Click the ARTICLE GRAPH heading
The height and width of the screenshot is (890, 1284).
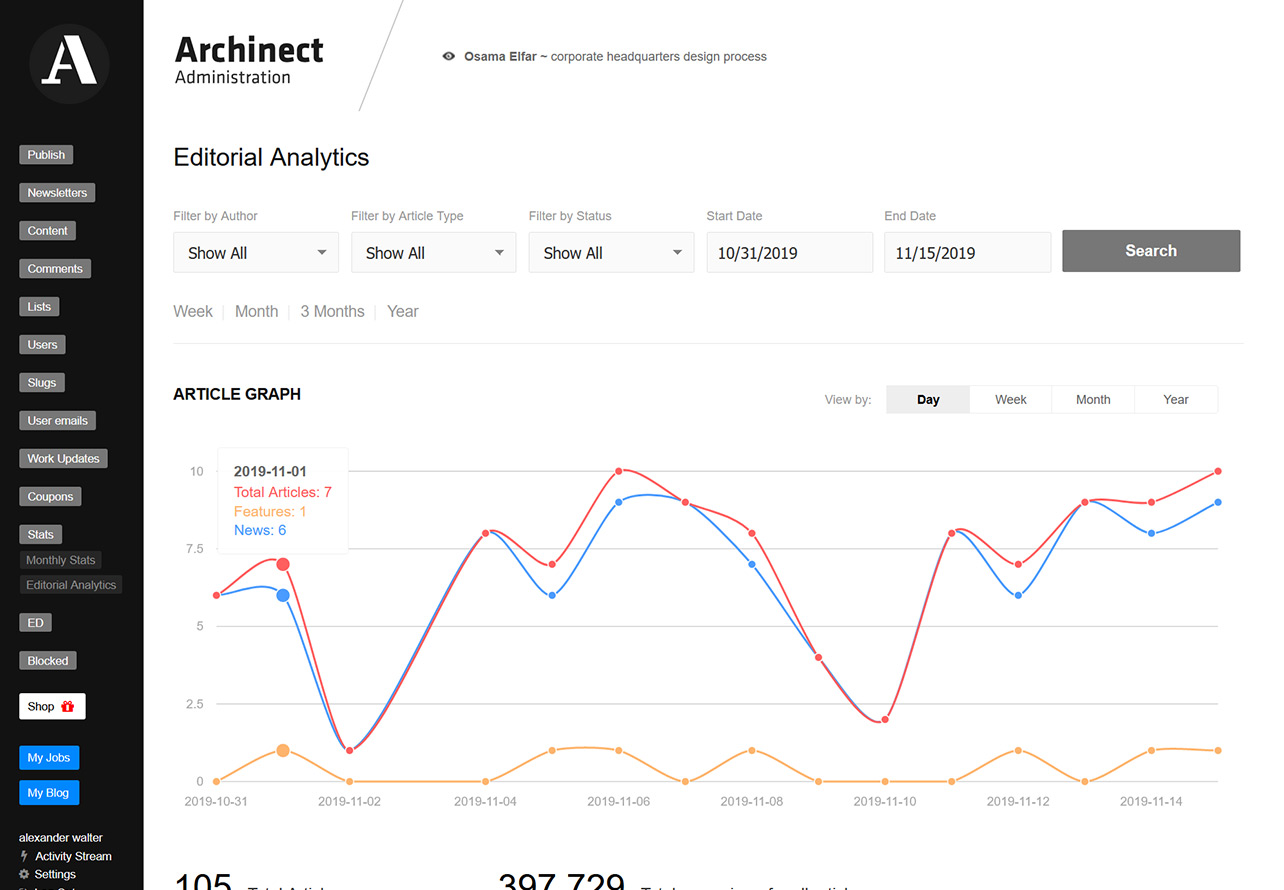pos(237,394)
